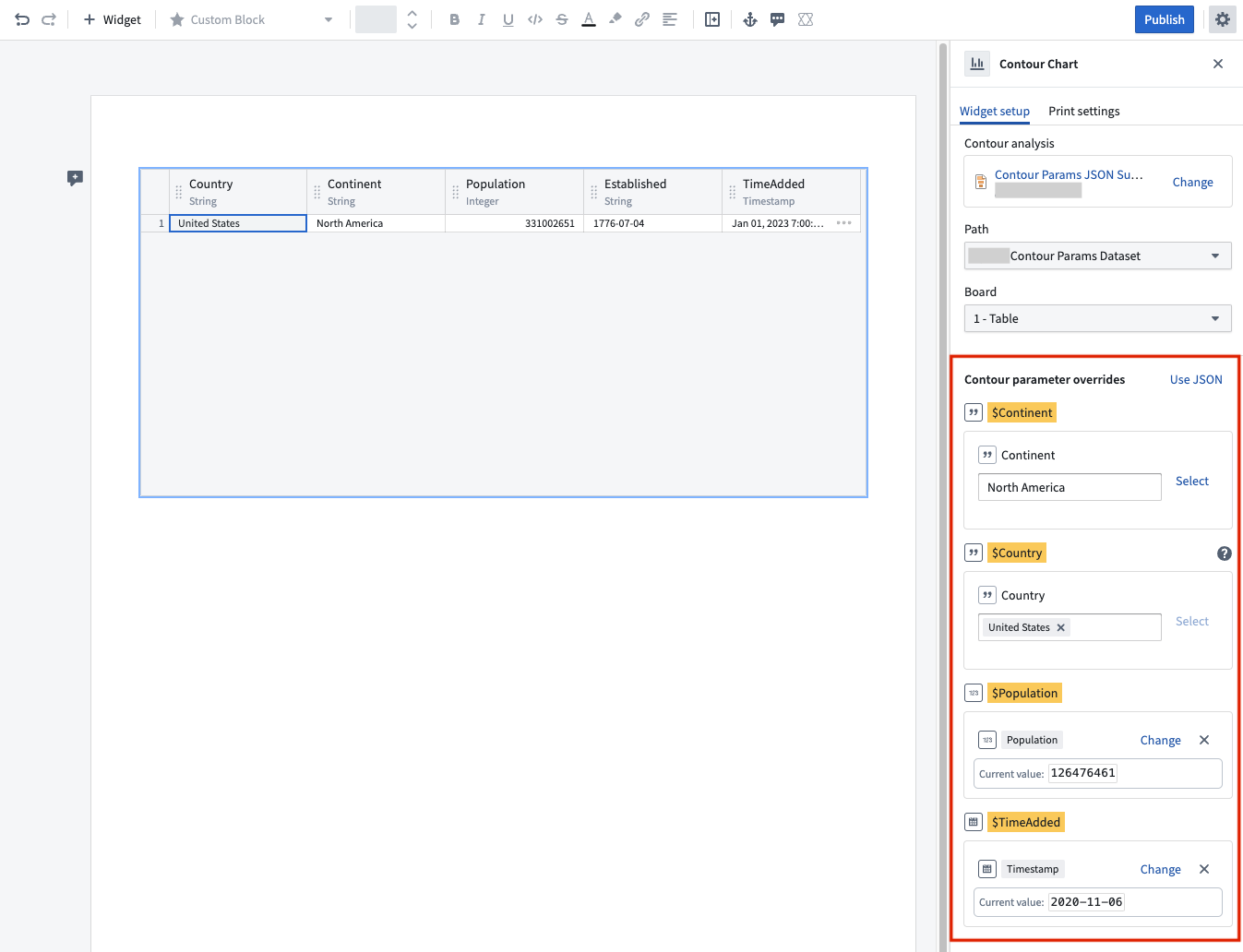Click Change for the Contour analysis

[x=1193, y=182]
